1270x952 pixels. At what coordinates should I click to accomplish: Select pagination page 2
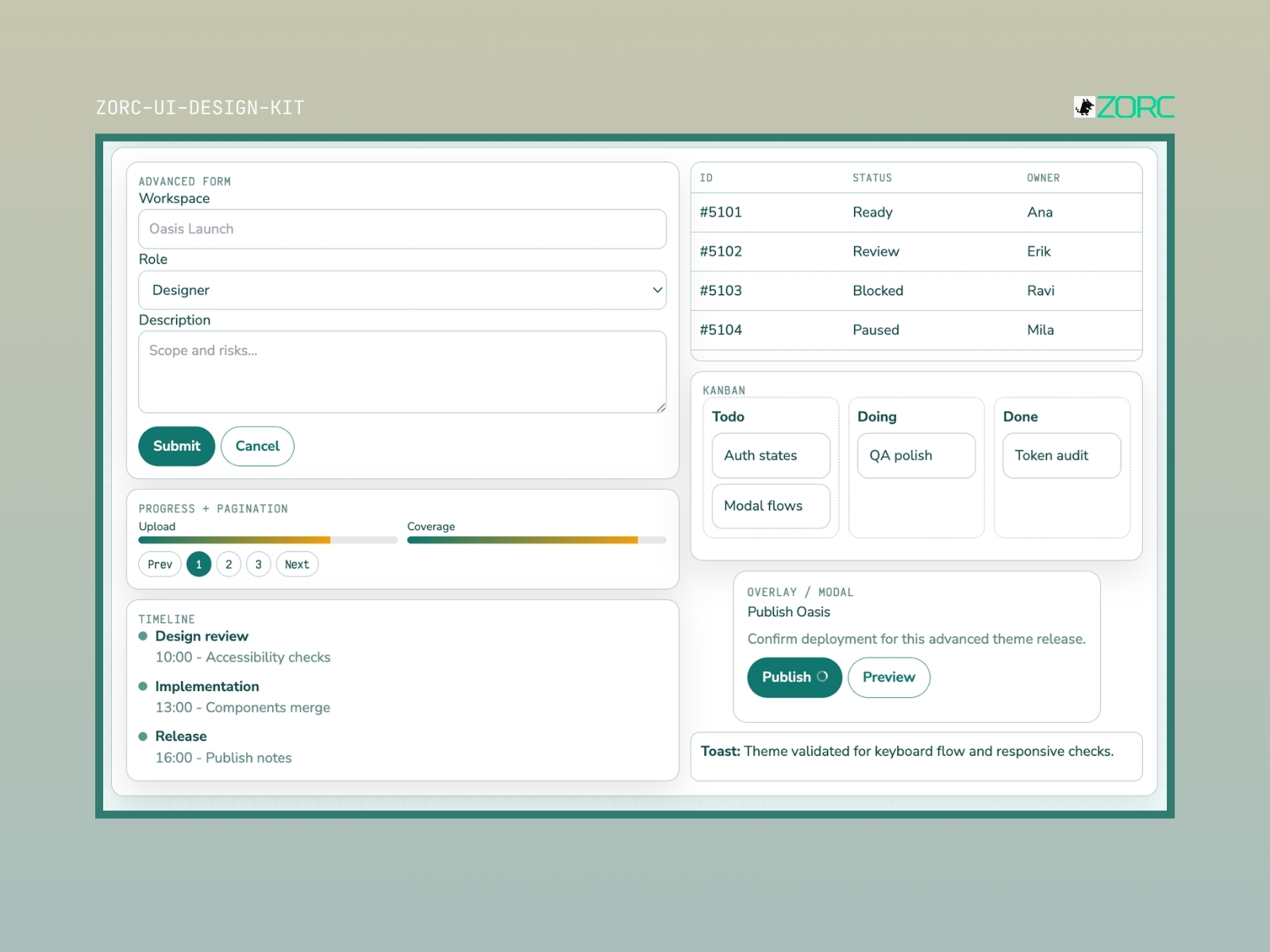(x=229, y=564)
